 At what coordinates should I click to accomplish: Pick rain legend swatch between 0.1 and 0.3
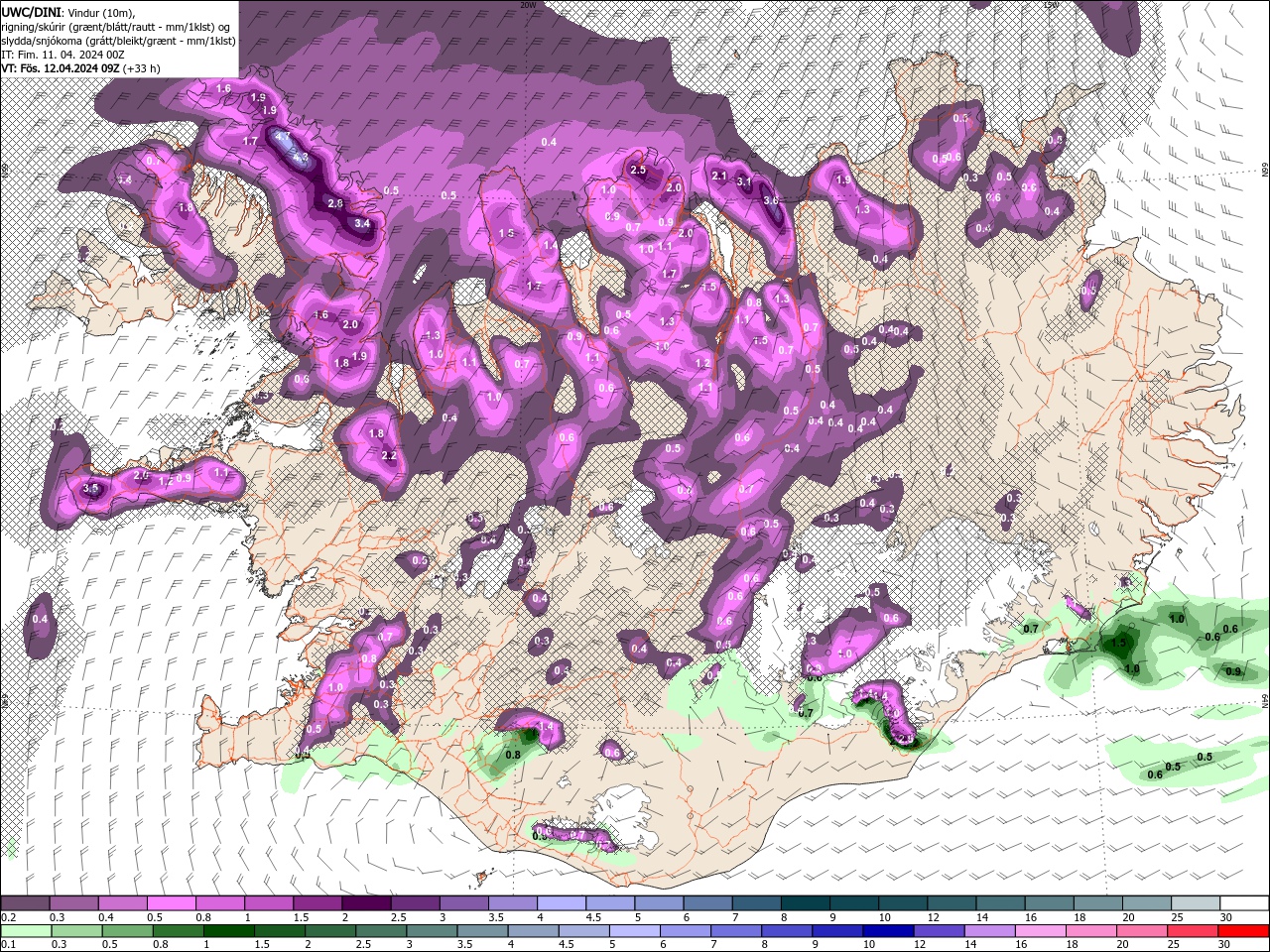pyautogui.click(x=25, y=930)
